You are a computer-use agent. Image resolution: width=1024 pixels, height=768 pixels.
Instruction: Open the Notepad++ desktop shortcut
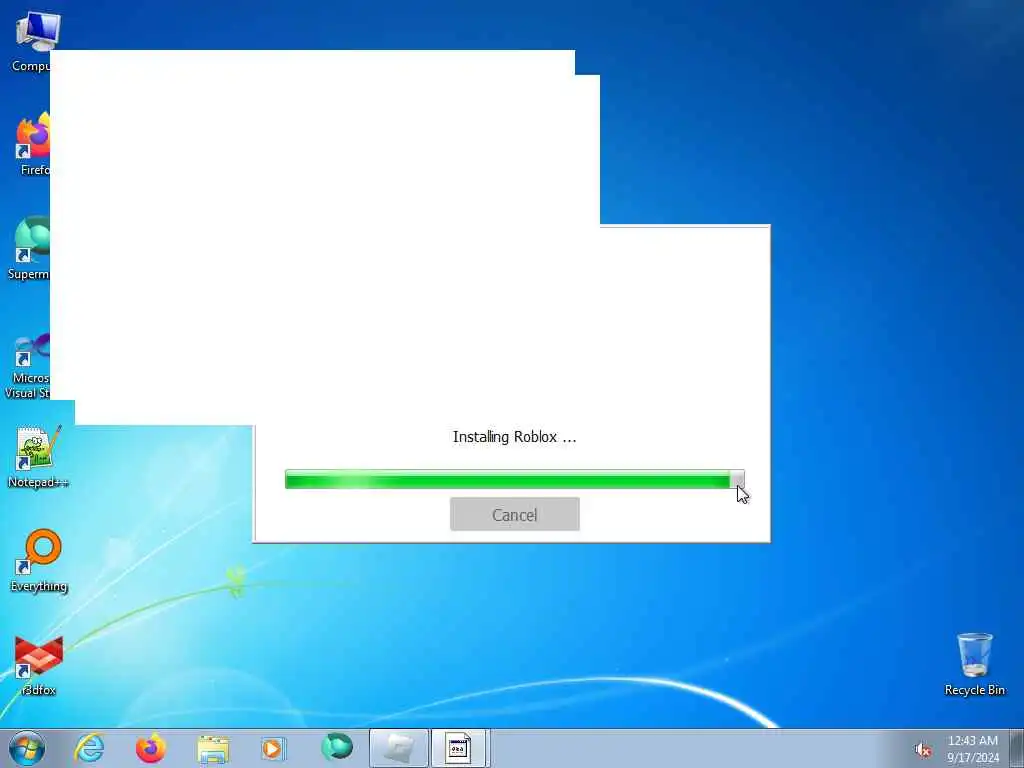pos(38,457)
